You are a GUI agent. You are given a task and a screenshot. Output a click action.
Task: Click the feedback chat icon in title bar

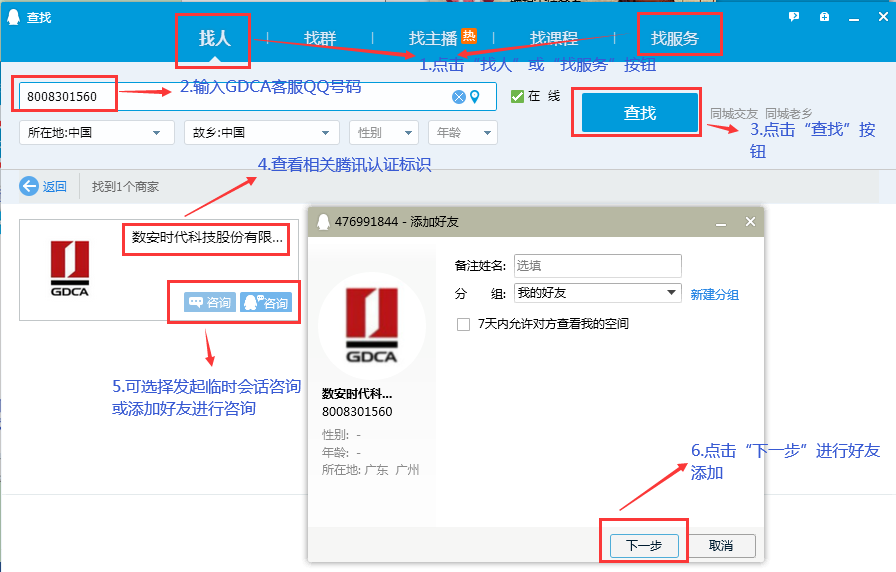point(794,17)
